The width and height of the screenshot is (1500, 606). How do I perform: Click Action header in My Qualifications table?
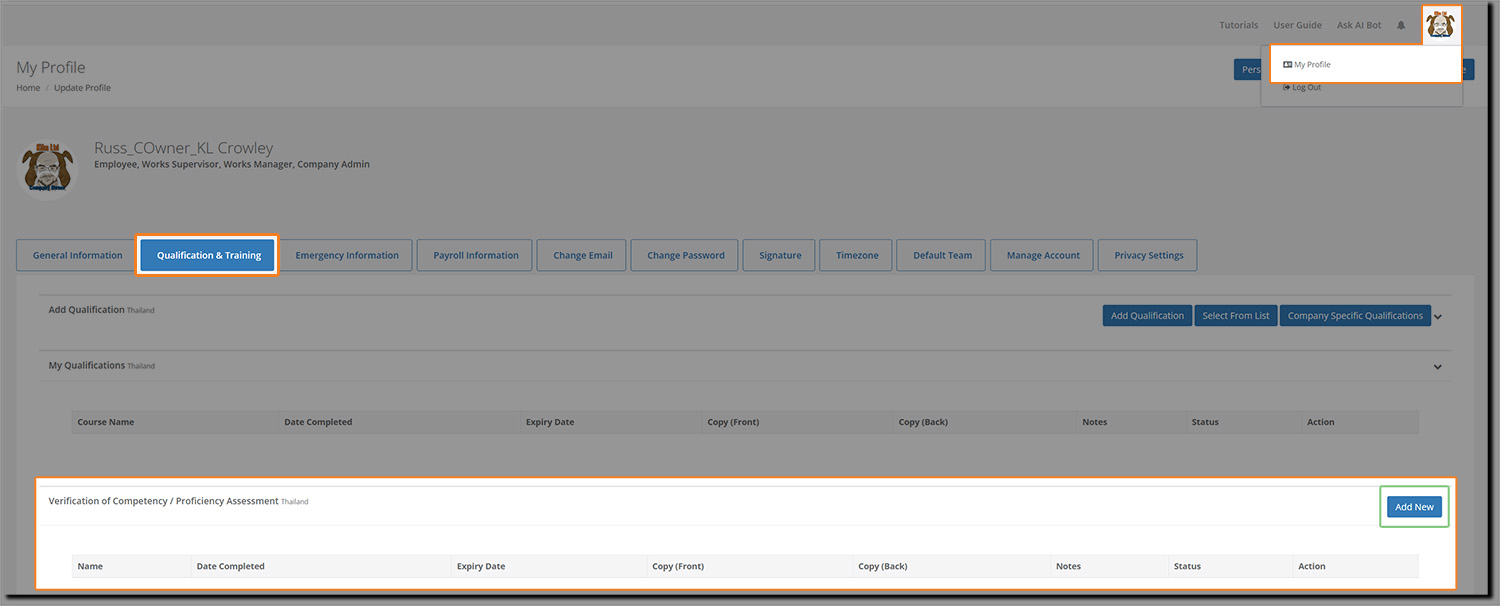pos(1321,422)
